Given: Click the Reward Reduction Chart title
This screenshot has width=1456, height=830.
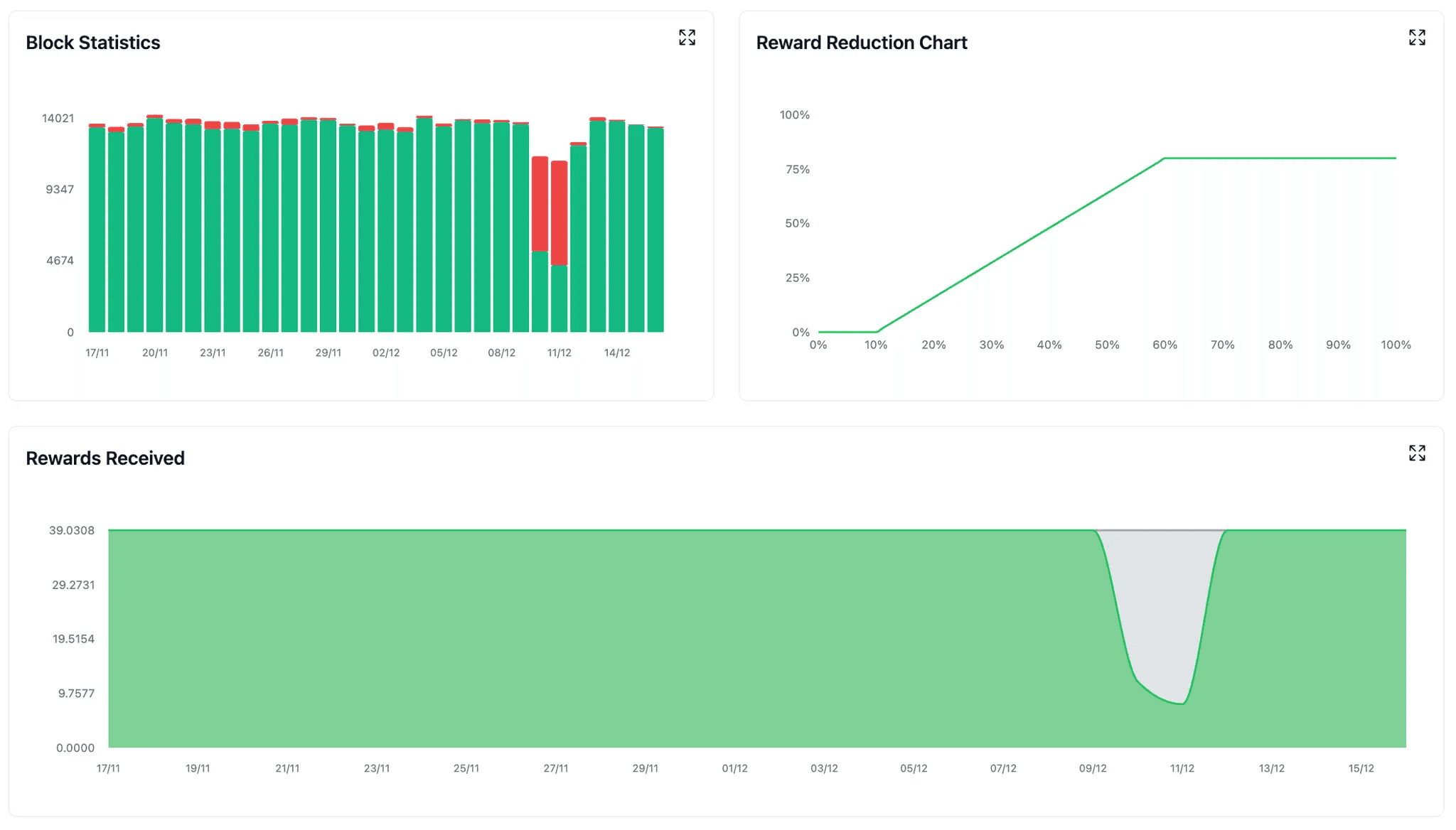Looking at the screenshot, I should 862,43.
